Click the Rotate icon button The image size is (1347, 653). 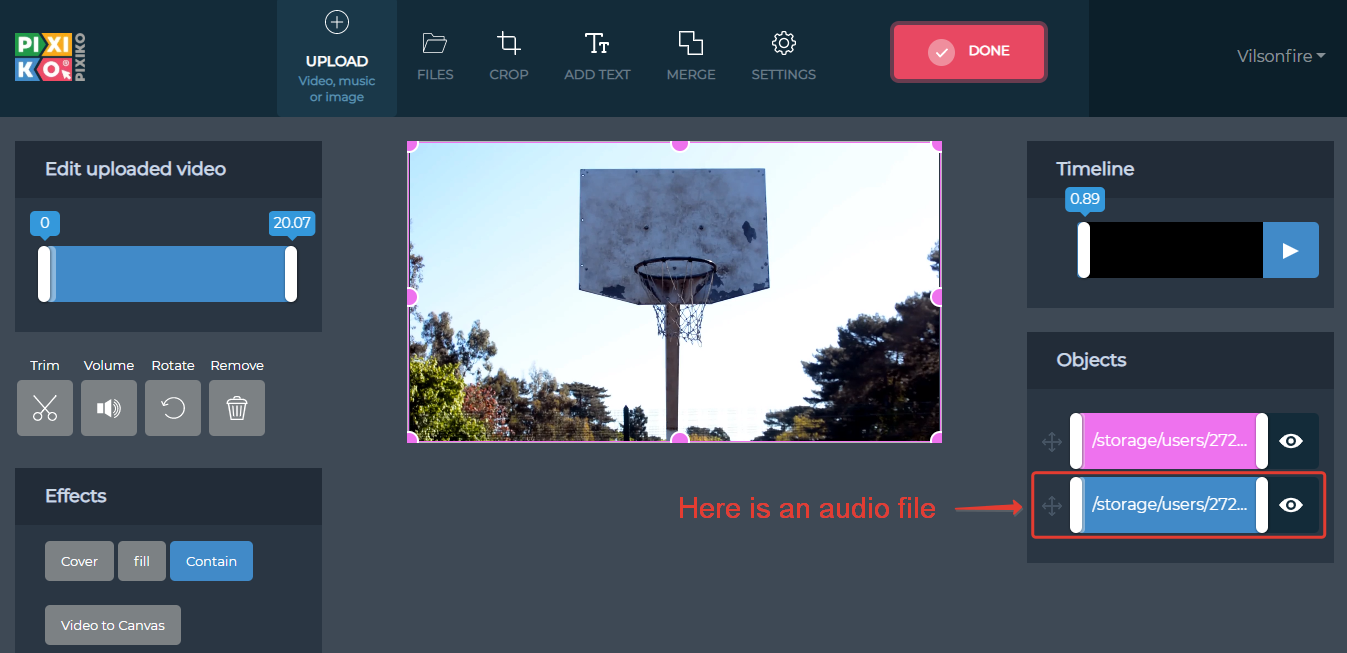[x=173, y=408]
